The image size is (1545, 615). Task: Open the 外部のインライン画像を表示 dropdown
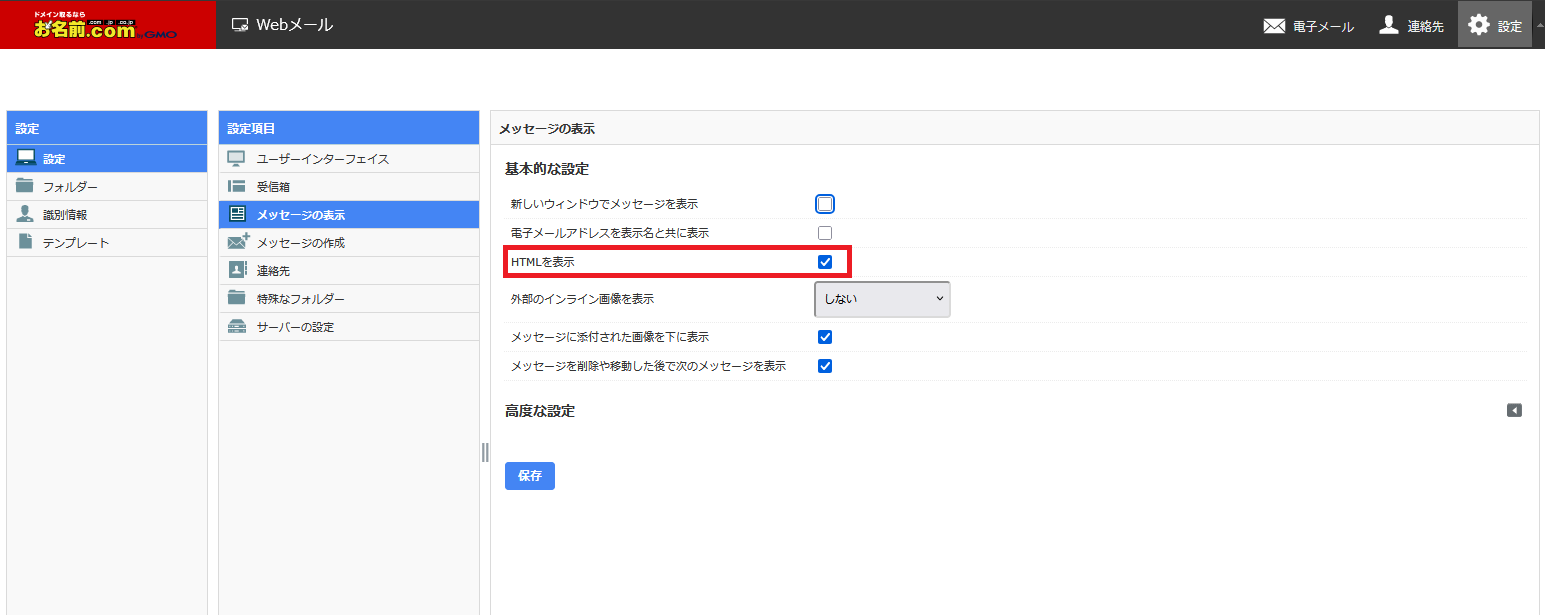click(882, 299)
